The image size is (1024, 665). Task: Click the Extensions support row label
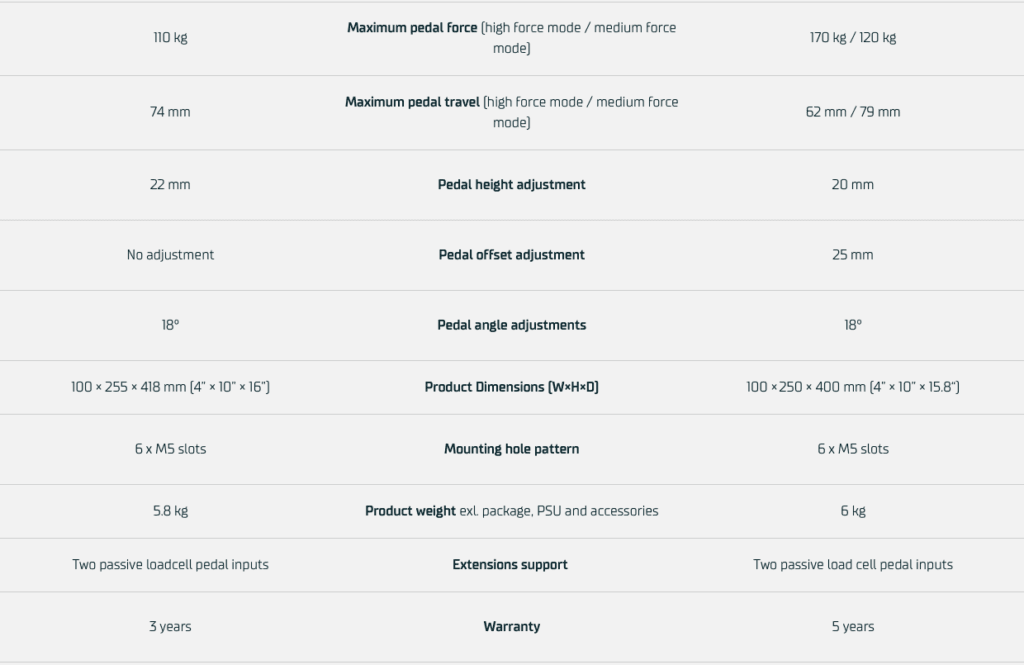pos(509,565)
